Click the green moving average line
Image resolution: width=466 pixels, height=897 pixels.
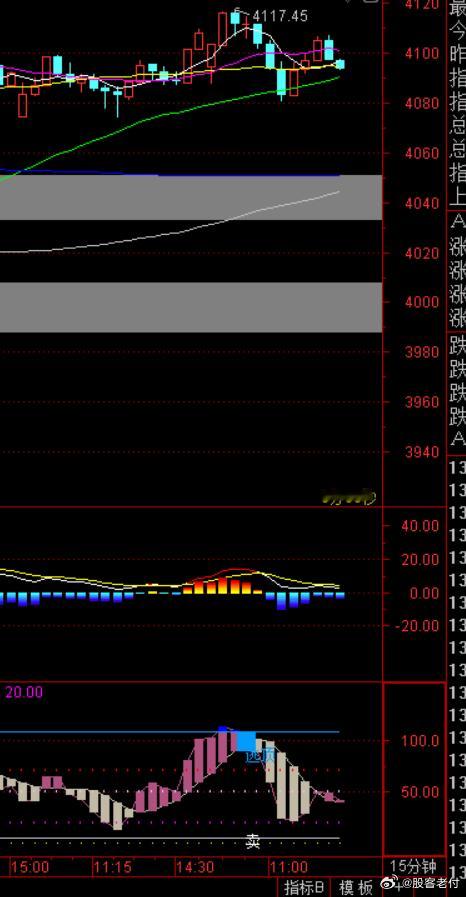tap(172, 113)
